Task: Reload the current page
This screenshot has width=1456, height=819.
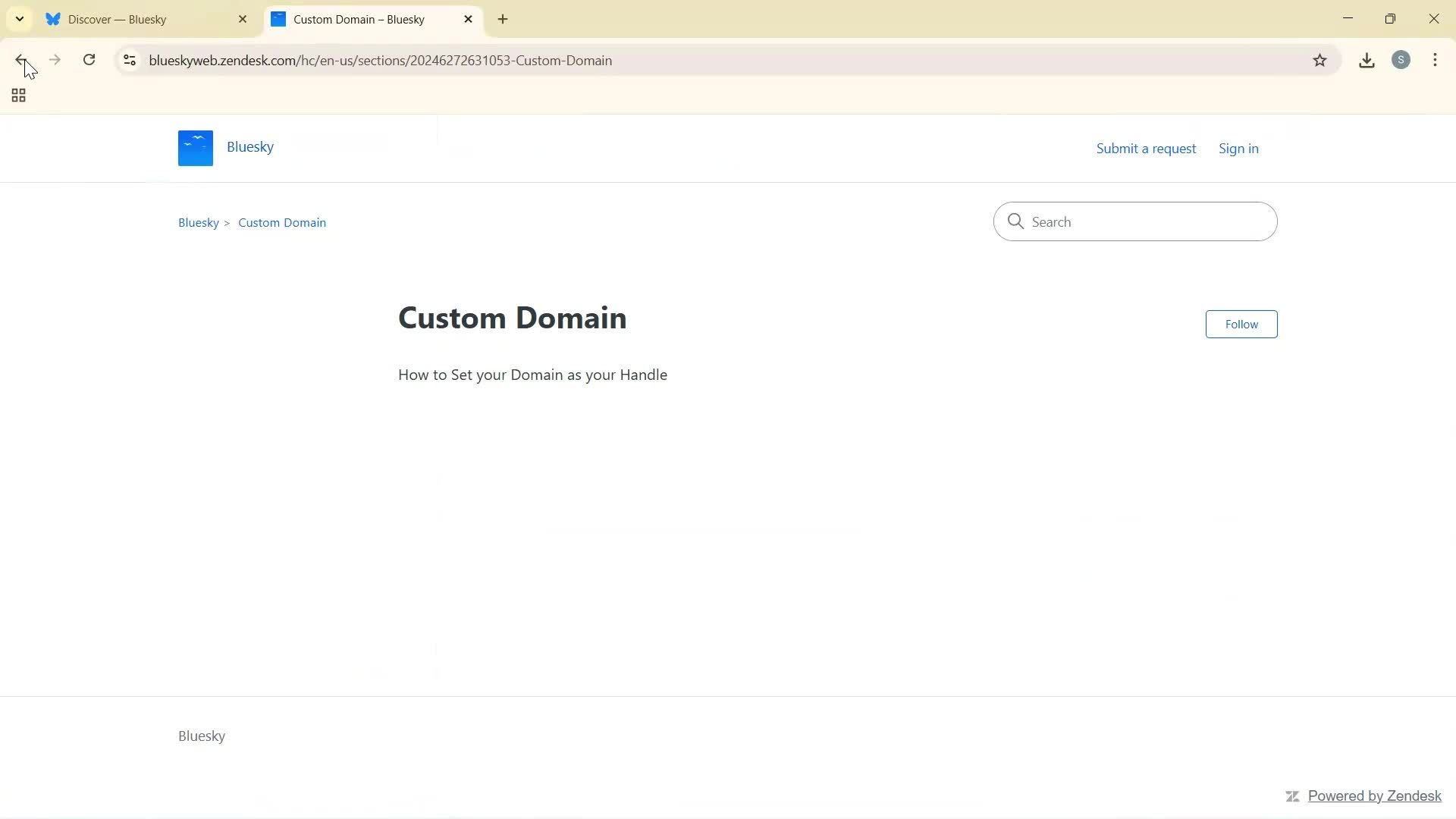Action: coord(89,60)
